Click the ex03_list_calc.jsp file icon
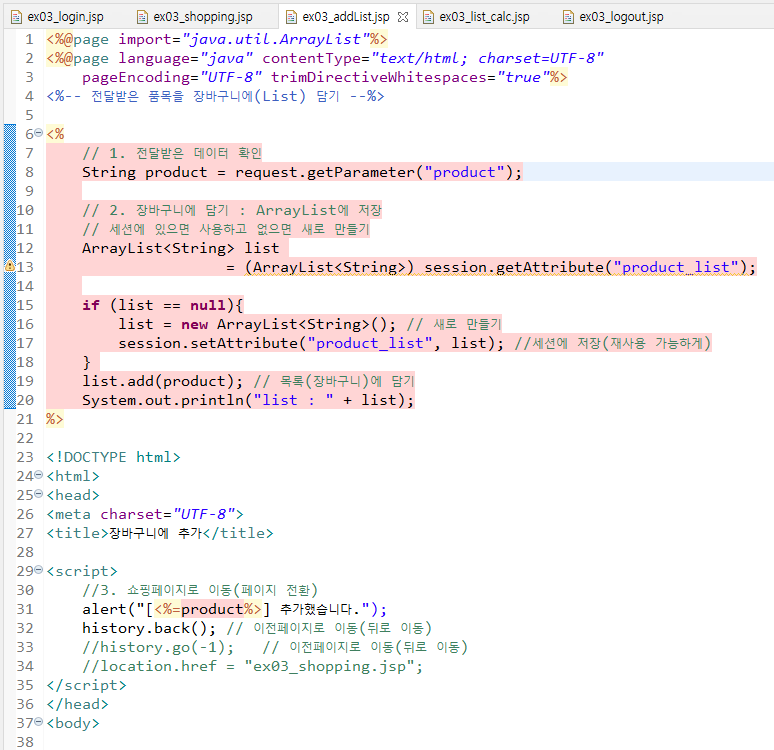The image size is (774, 750). [x=428, y=17]
